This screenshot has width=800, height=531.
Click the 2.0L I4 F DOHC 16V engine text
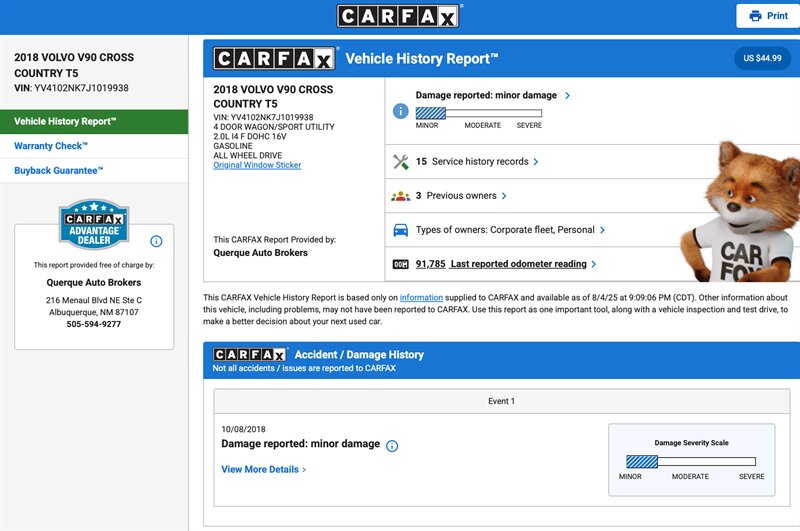pos(250,137)
